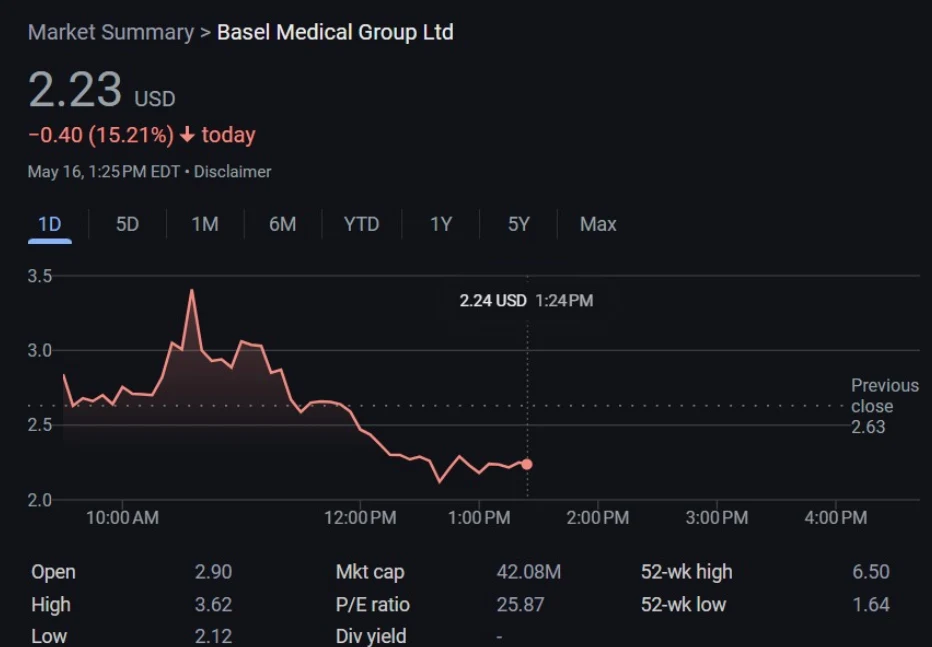Click the 10:00 AM axis label
The width and height of the screenshot is (932, 647).
click(x=122, y=517)
